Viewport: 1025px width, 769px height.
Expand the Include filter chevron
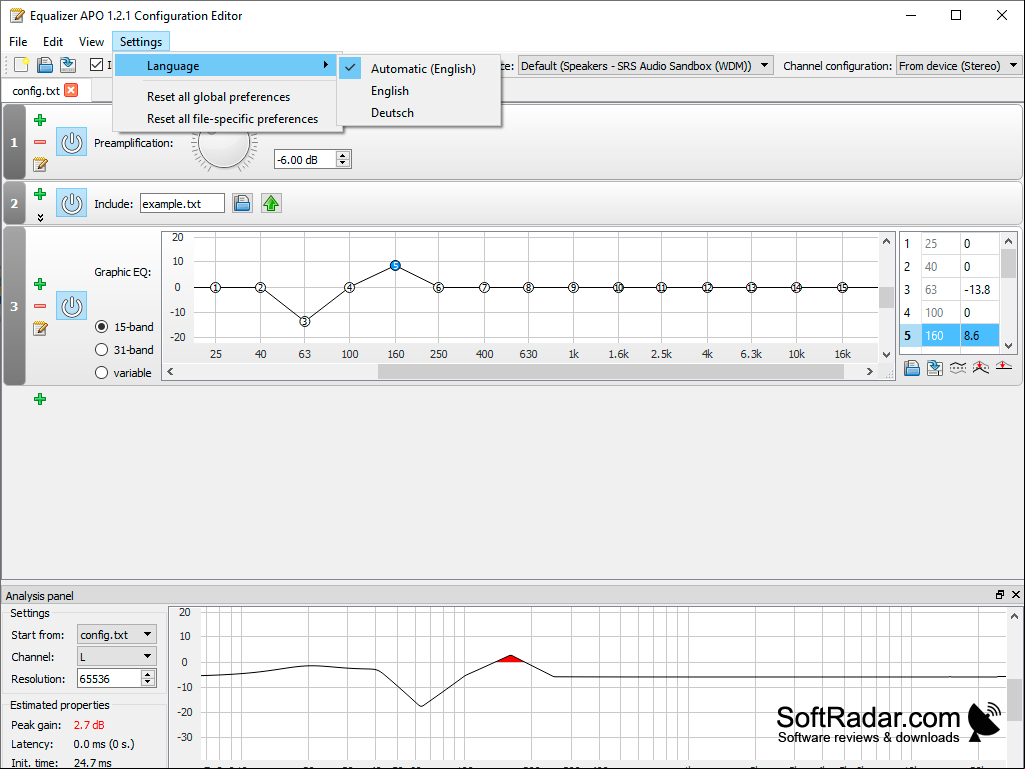click(40, 218)
